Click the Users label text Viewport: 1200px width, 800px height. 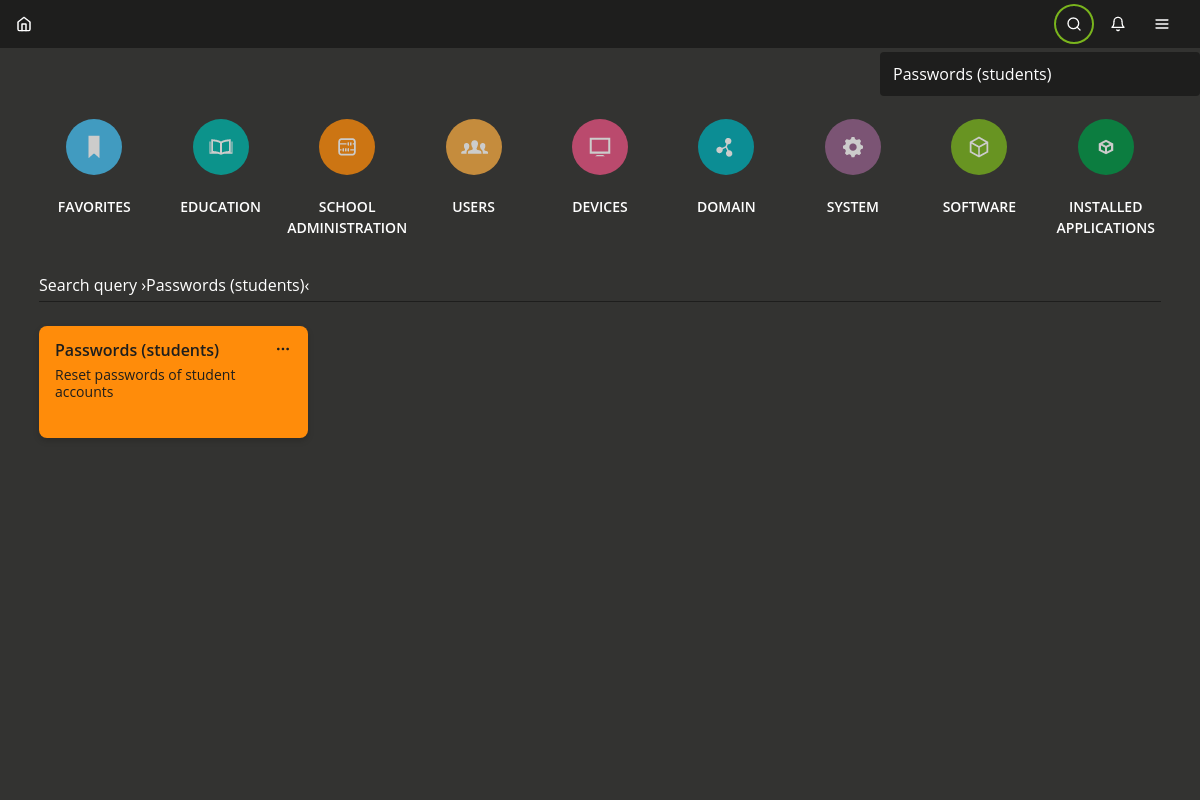(x=474, y=207)
